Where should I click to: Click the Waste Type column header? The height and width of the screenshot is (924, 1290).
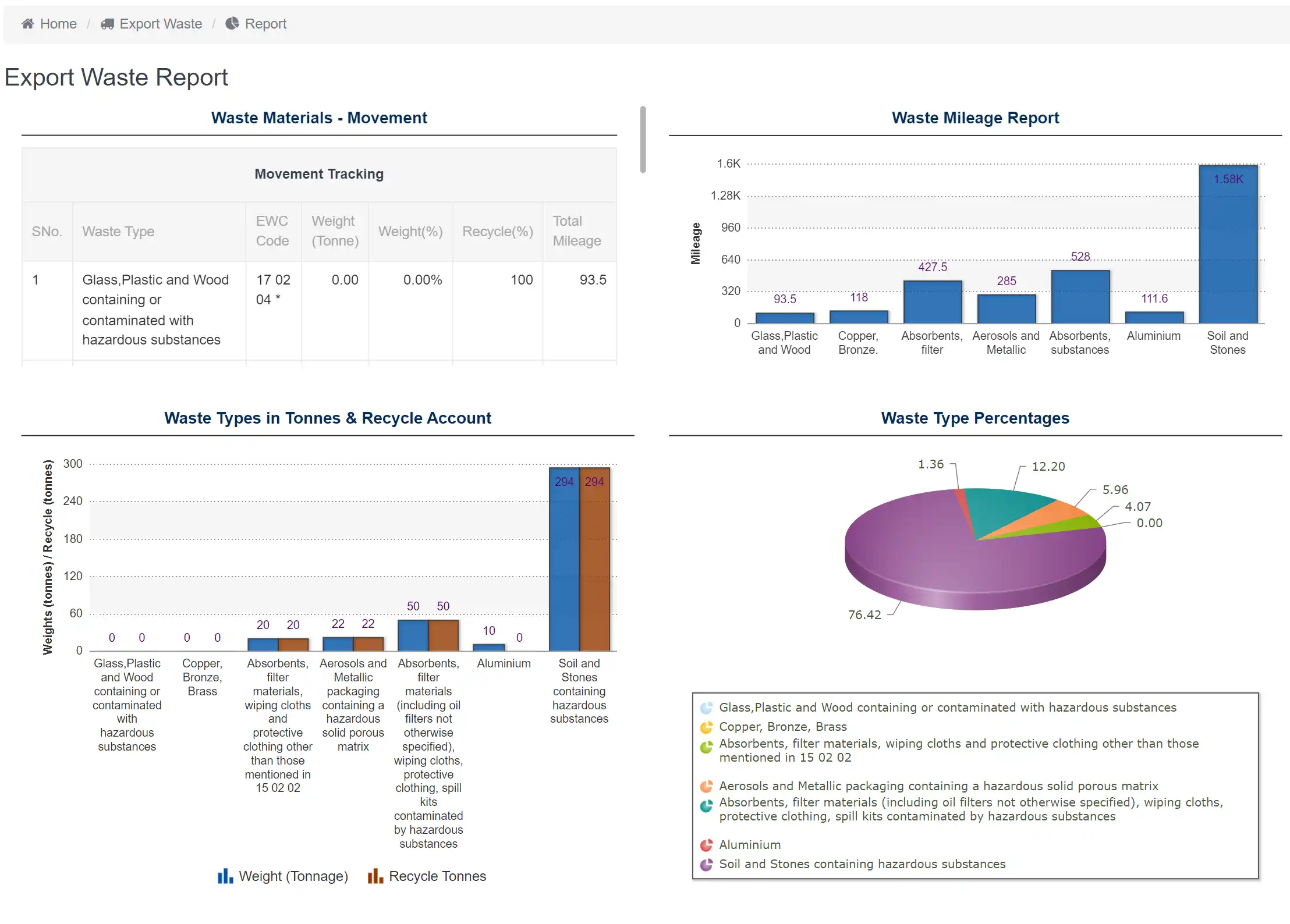pos(118,232)
